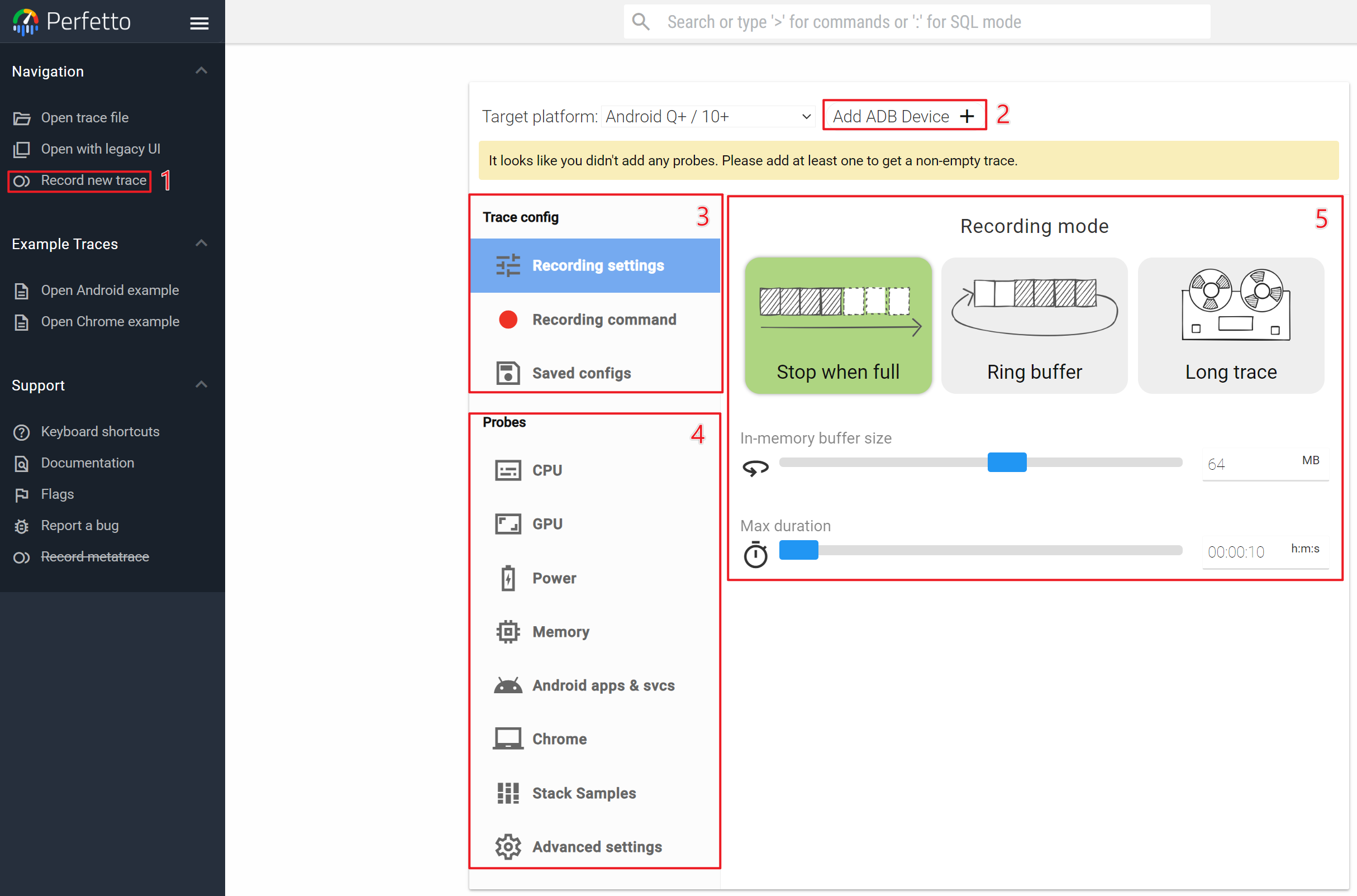Click the Stack Samples grid icon
Viewport: 1357px width, 896px height.
point(508,793)
